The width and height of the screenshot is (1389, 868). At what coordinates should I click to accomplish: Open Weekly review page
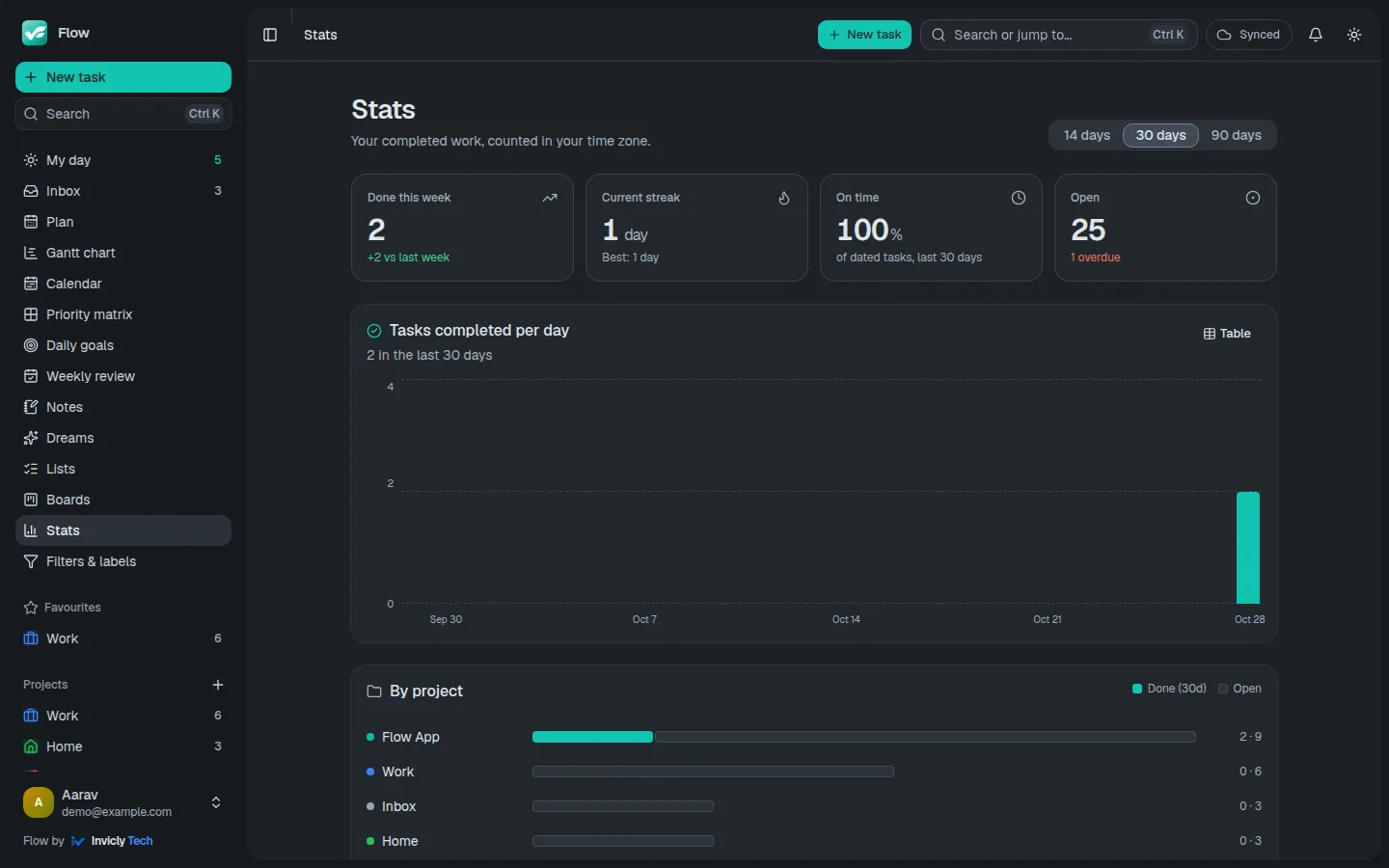pyautogui.click(x=123, y=376)
